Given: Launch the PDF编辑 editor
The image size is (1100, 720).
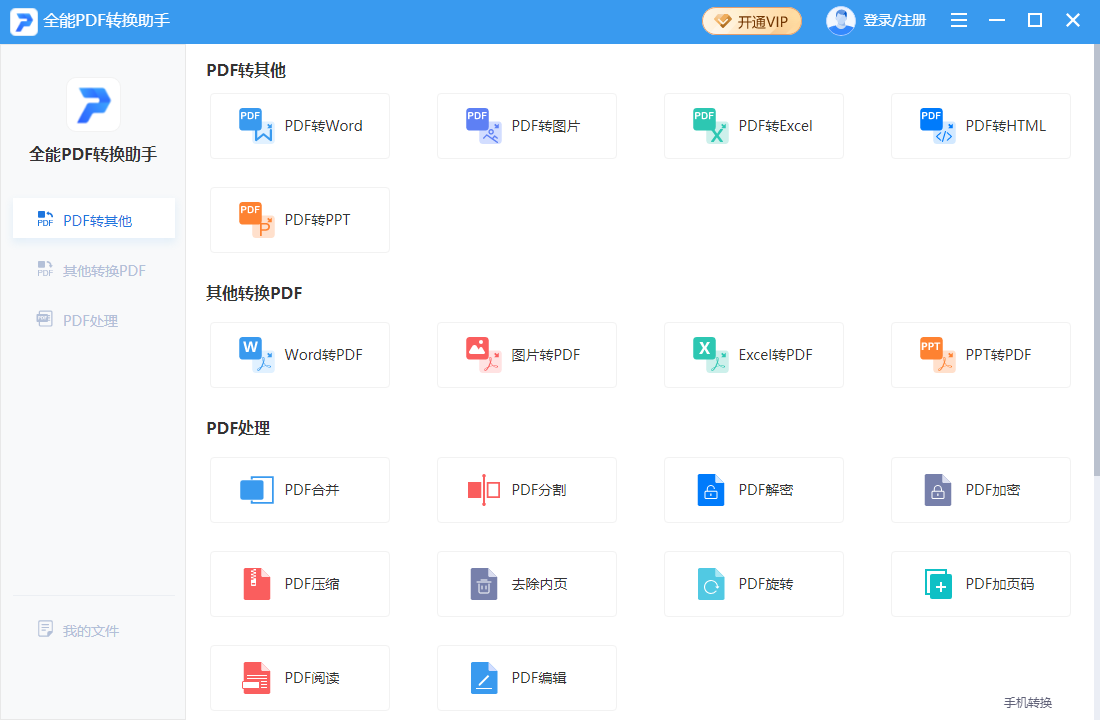Looking at the screenshot, I should click(526, 678).
